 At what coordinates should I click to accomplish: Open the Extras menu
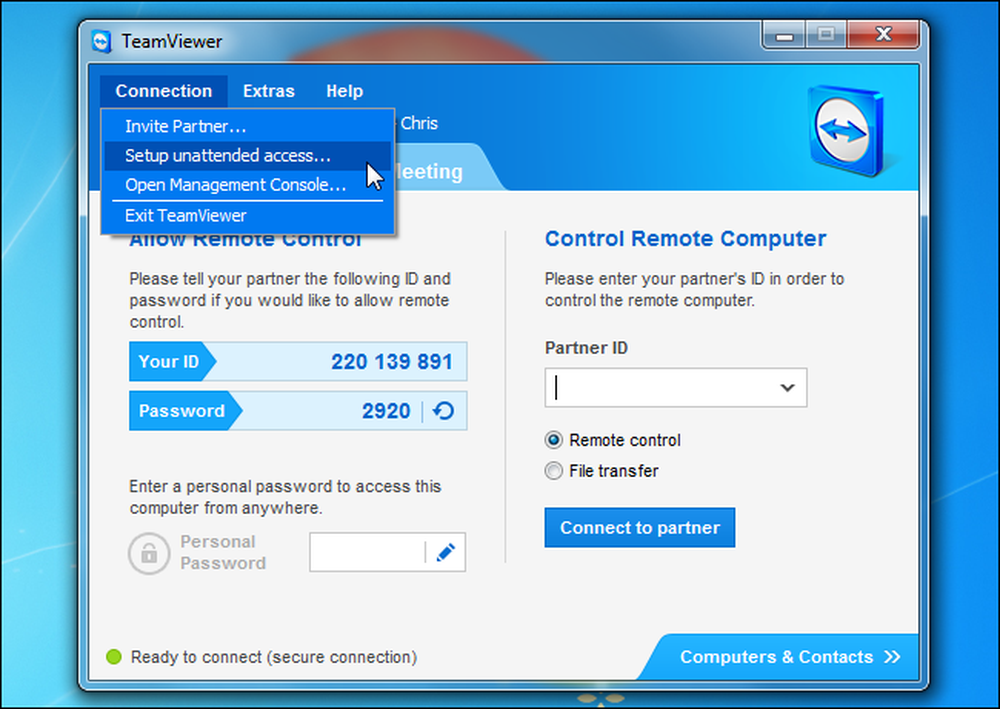pyautogui.click(x=268, y=91)
